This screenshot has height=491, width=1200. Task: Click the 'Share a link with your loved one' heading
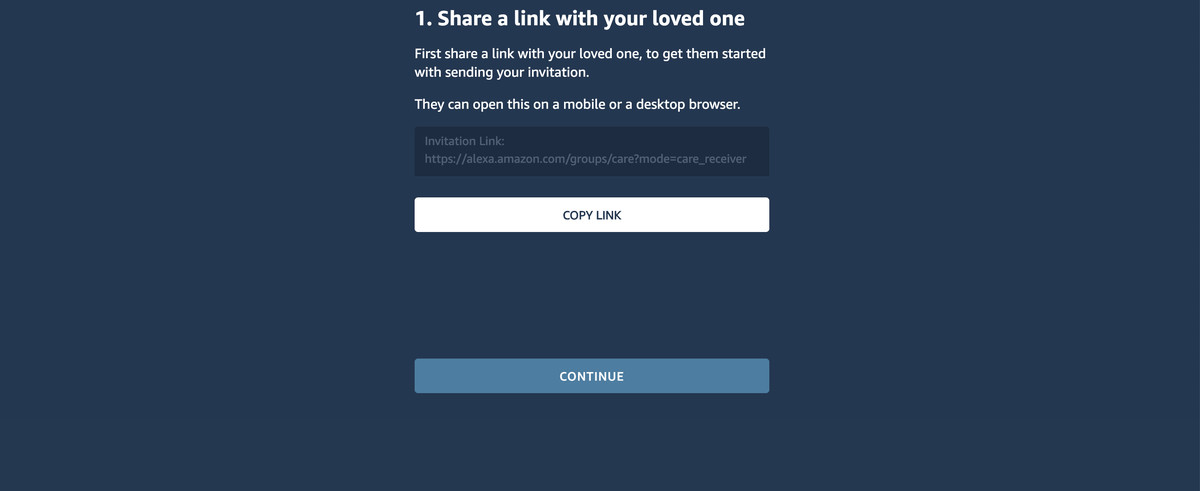pos(580,18)
